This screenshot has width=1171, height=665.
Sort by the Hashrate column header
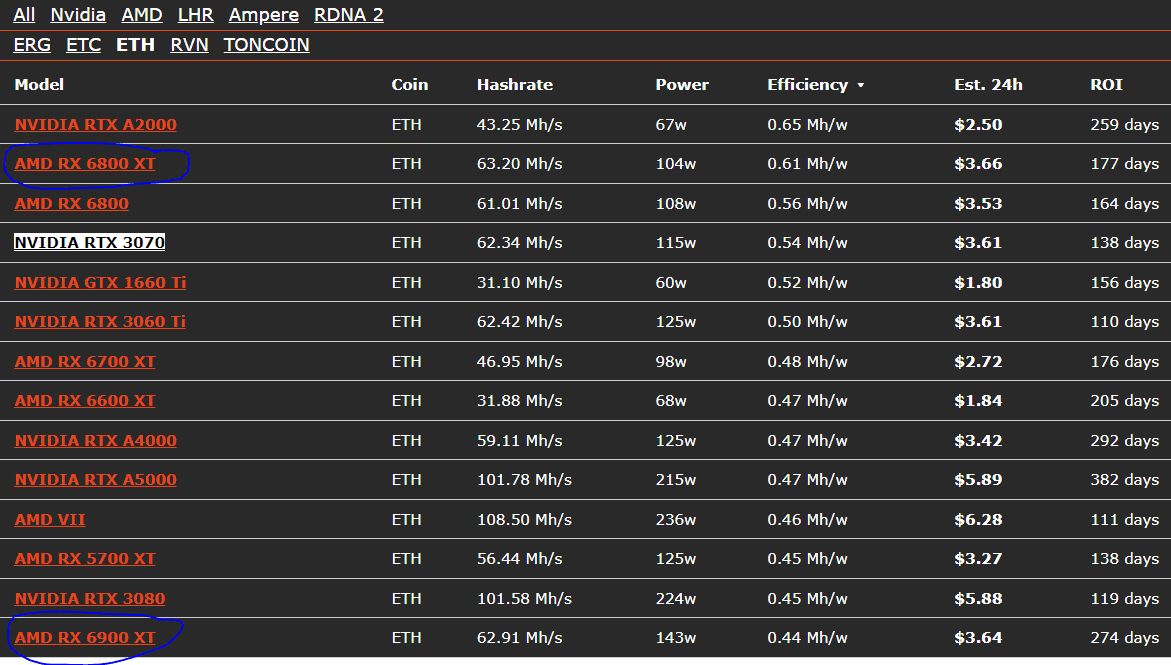pos(514,85)
